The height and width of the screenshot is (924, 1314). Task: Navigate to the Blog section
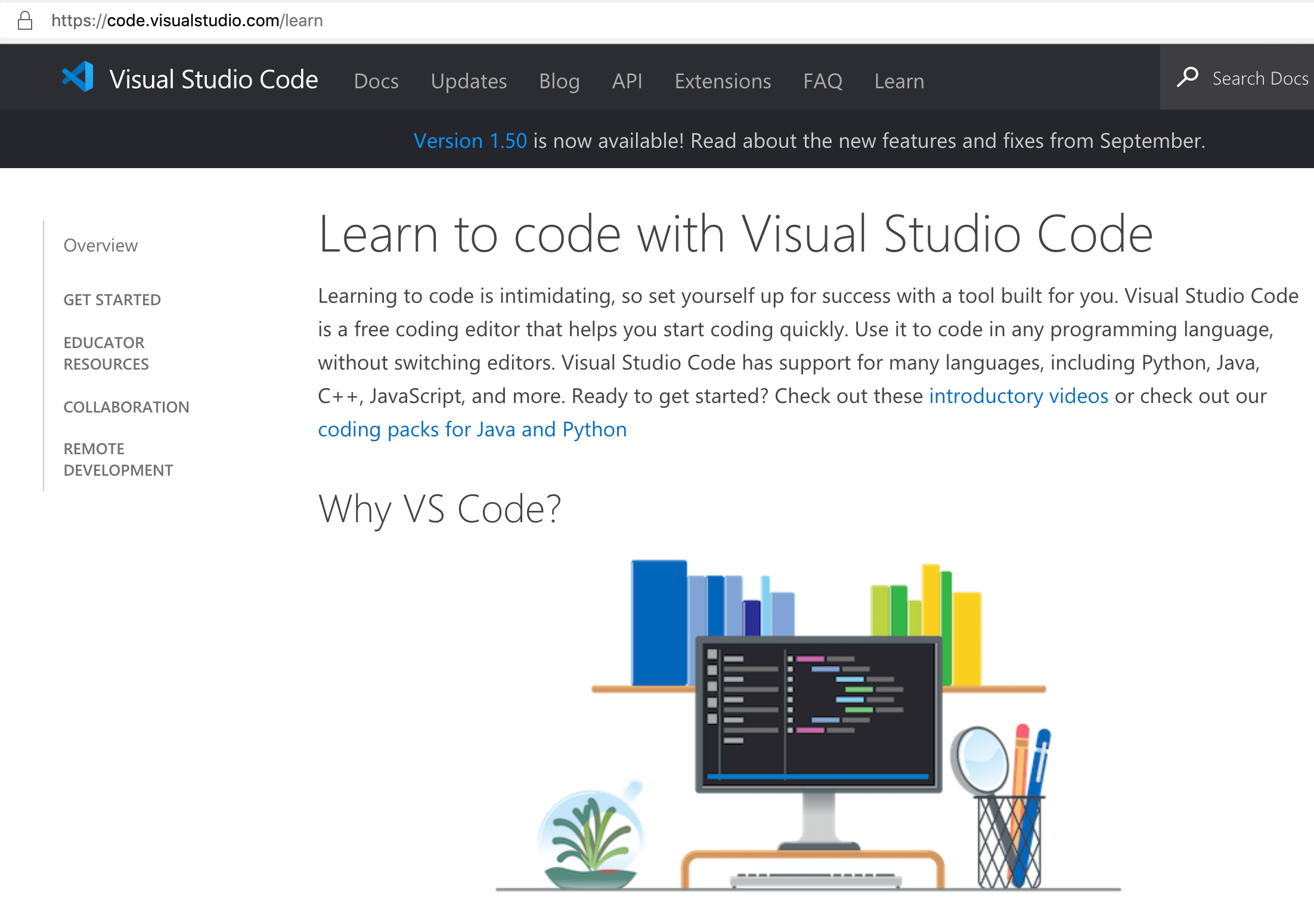(x=559, y=81)
